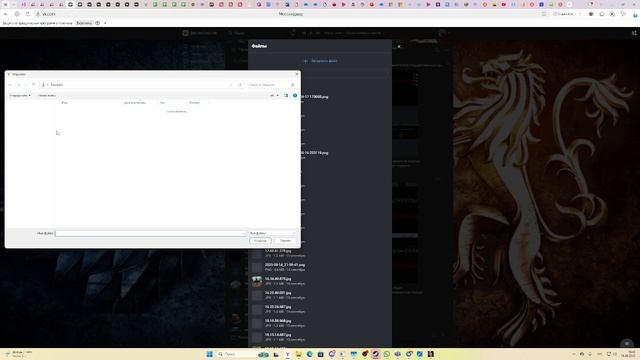Sort by the Дата изменения column
Image resolution: width=640 pixels, height=360 pixels.
coord(135,103)
